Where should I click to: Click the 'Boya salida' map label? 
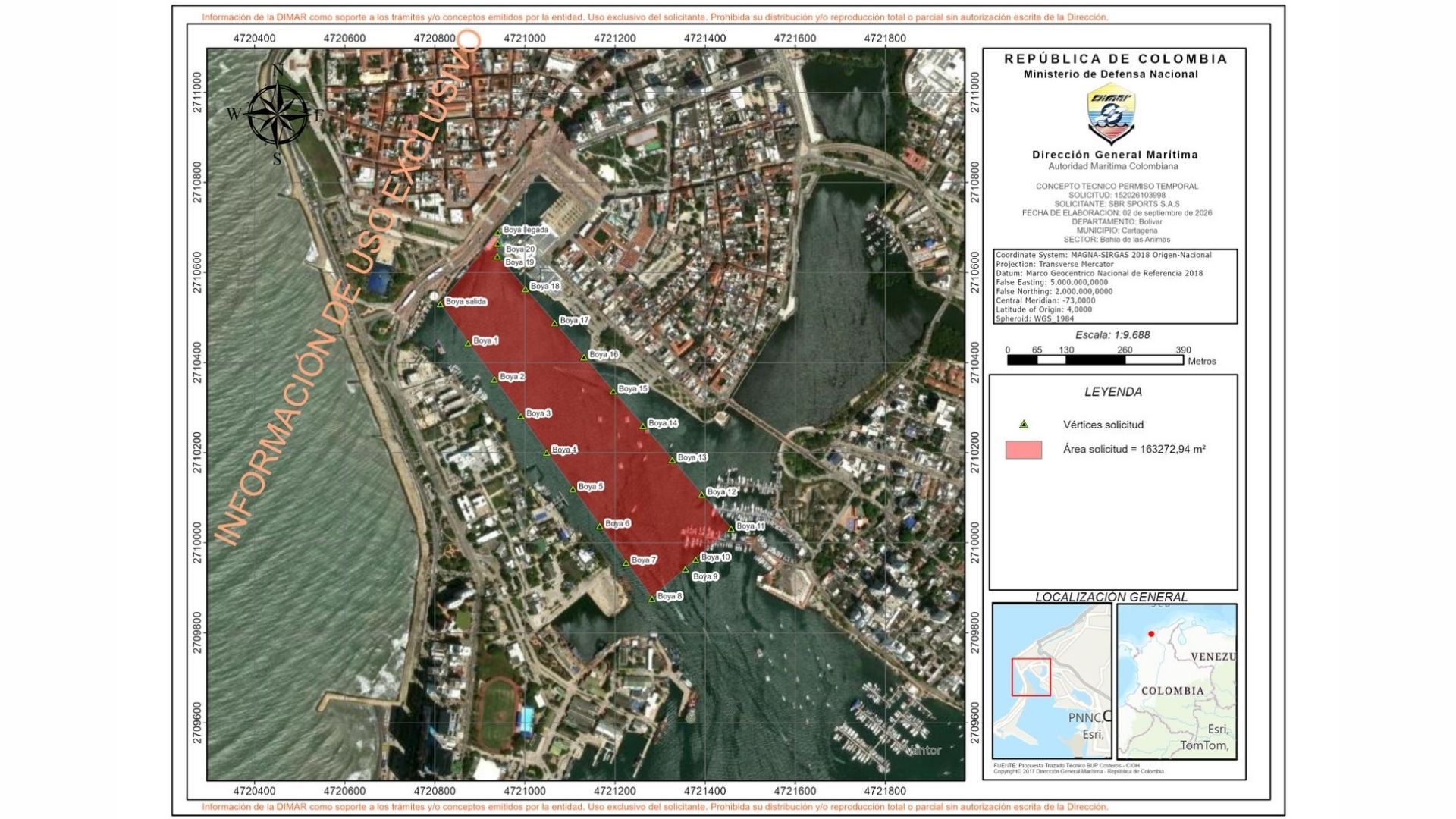click(466, 302)
